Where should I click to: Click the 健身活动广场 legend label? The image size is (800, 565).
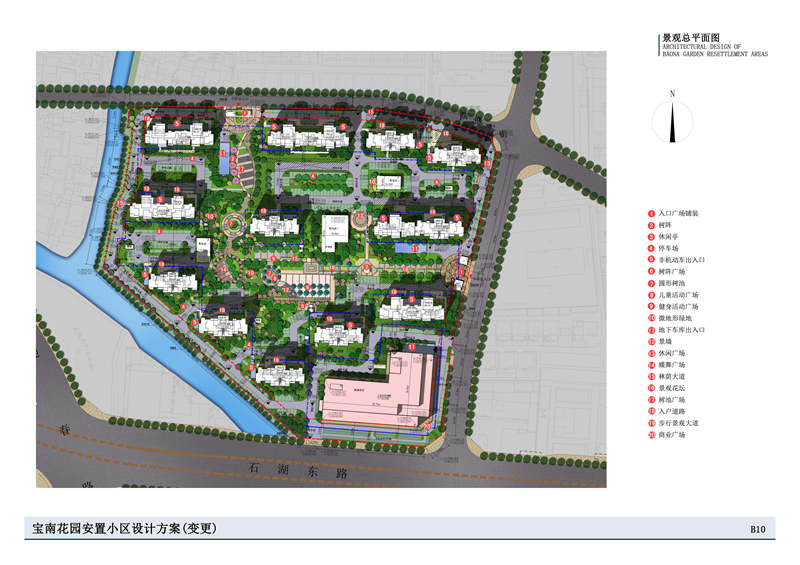pos(682,307)
